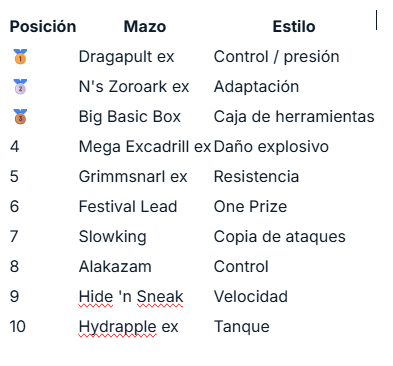The image size is (393, 366).
Task: Click the Mega Excadrill ex cell
Action: click(145, 147)
